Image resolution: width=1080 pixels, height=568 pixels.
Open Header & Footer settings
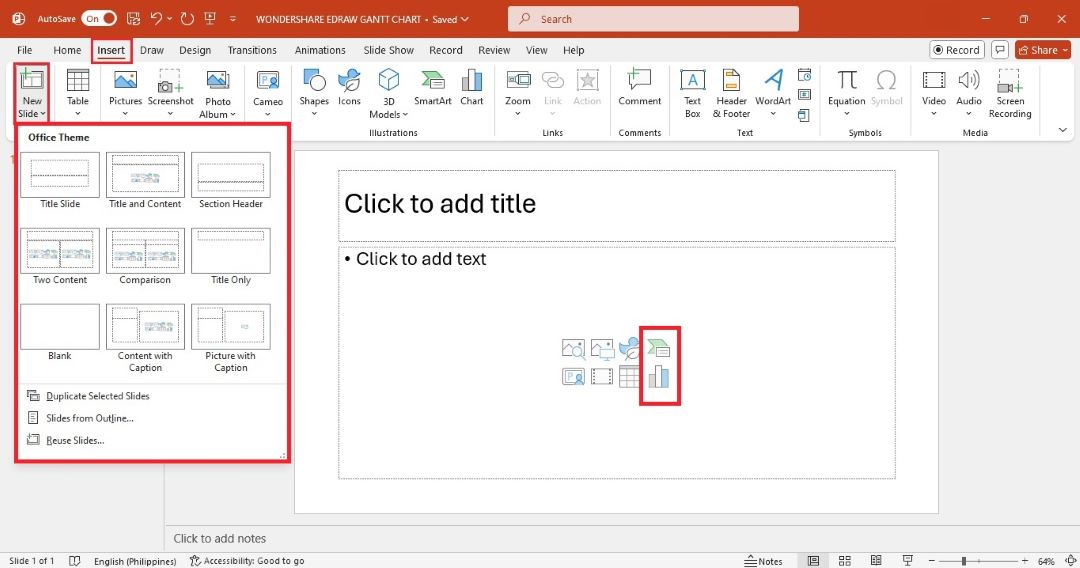[731, 94]
